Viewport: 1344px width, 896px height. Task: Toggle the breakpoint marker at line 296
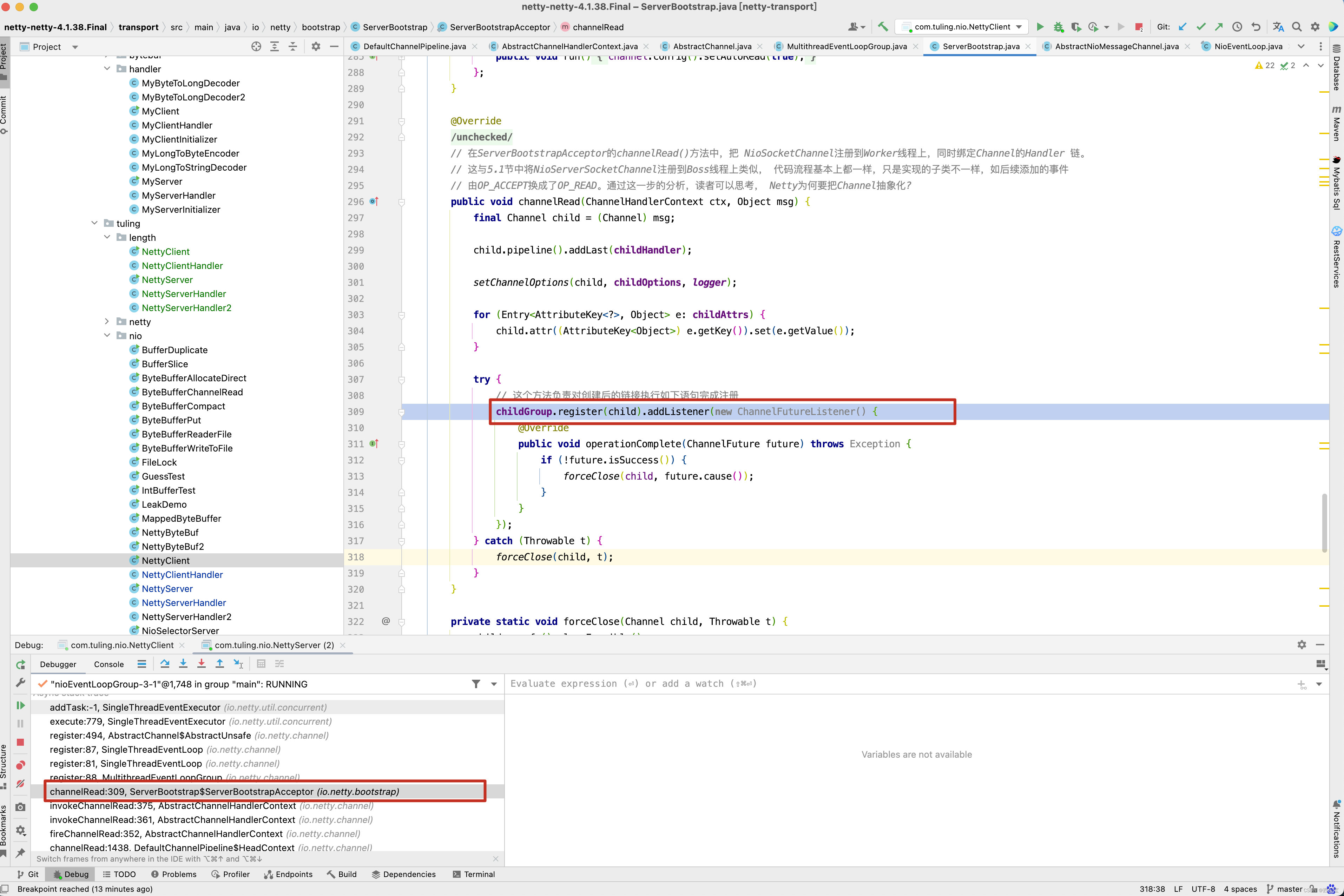coord(374,202)
